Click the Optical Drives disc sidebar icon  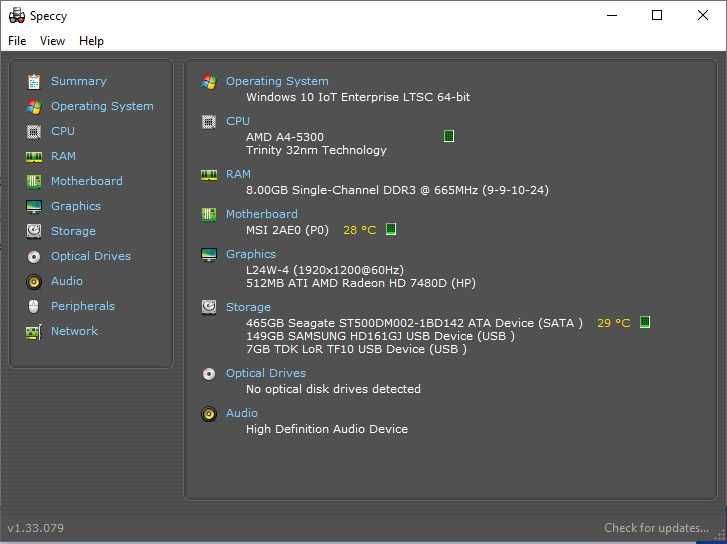pos(34,256)
